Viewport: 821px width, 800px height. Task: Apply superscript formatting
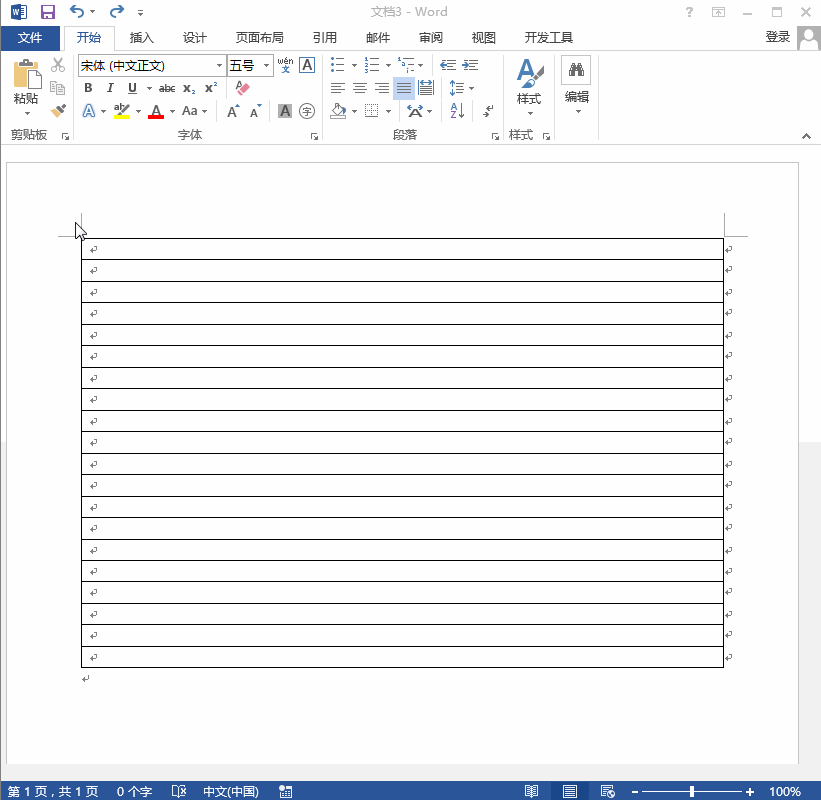point(211,87)
